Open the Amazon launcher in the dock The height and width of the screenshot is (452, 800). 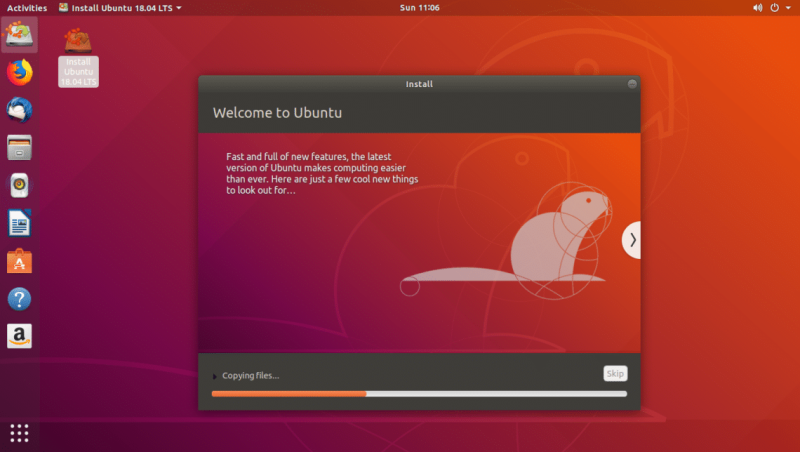coord(19,336)
